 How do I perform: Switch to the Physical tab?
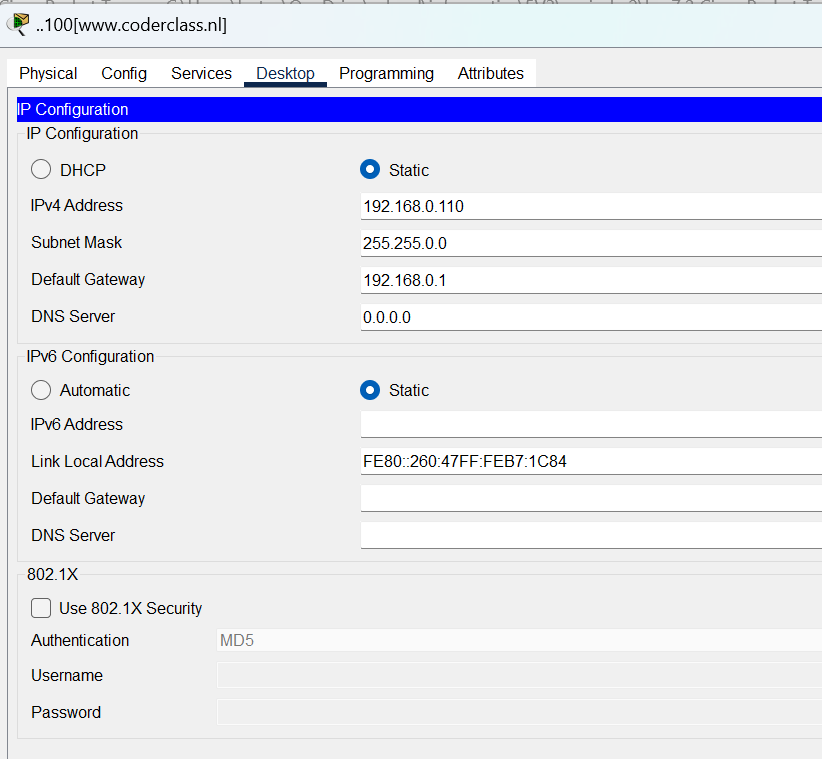pos(47,73)
